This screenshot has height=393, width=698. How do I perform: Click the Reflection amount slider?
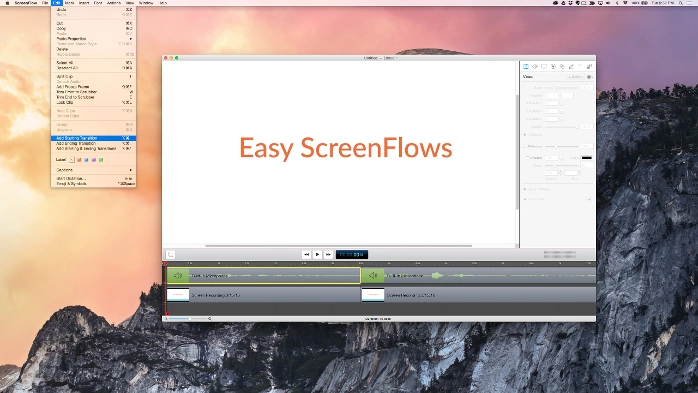562,146
